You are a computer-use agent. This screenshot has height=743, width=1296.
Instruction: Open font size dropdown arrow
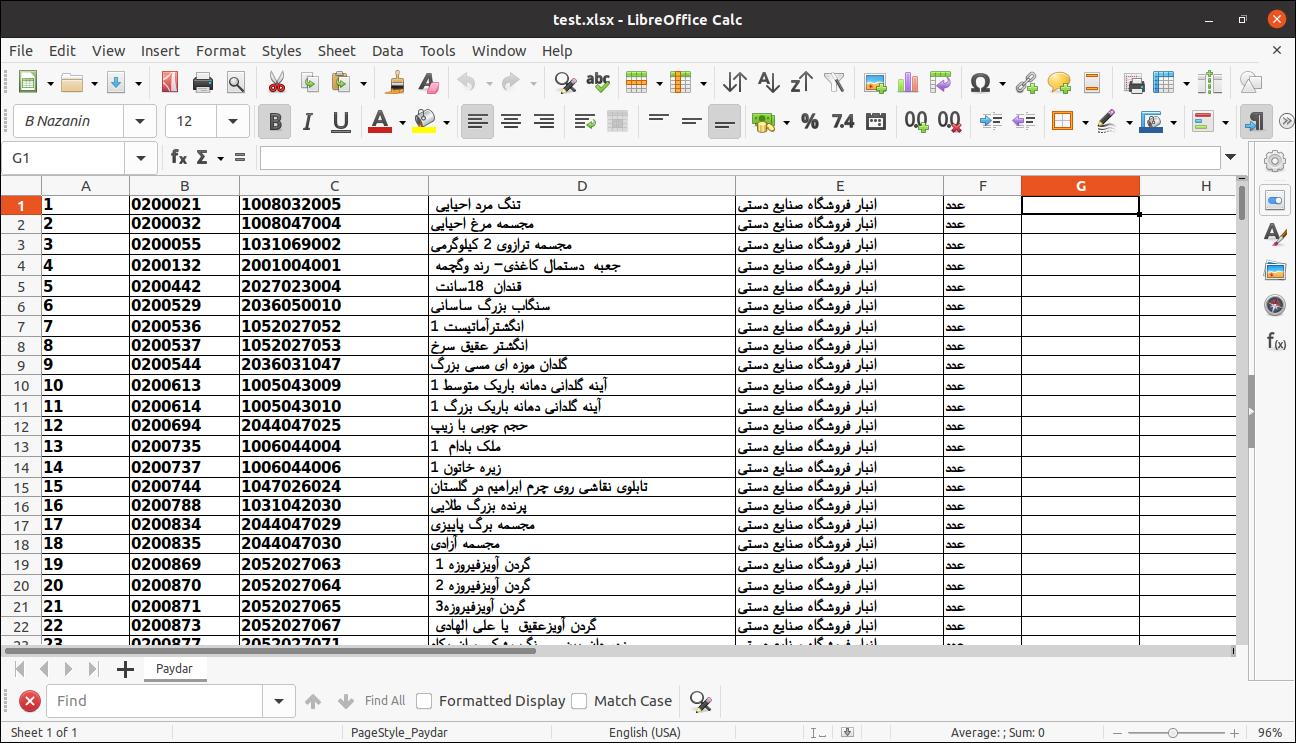pos(233,121)
